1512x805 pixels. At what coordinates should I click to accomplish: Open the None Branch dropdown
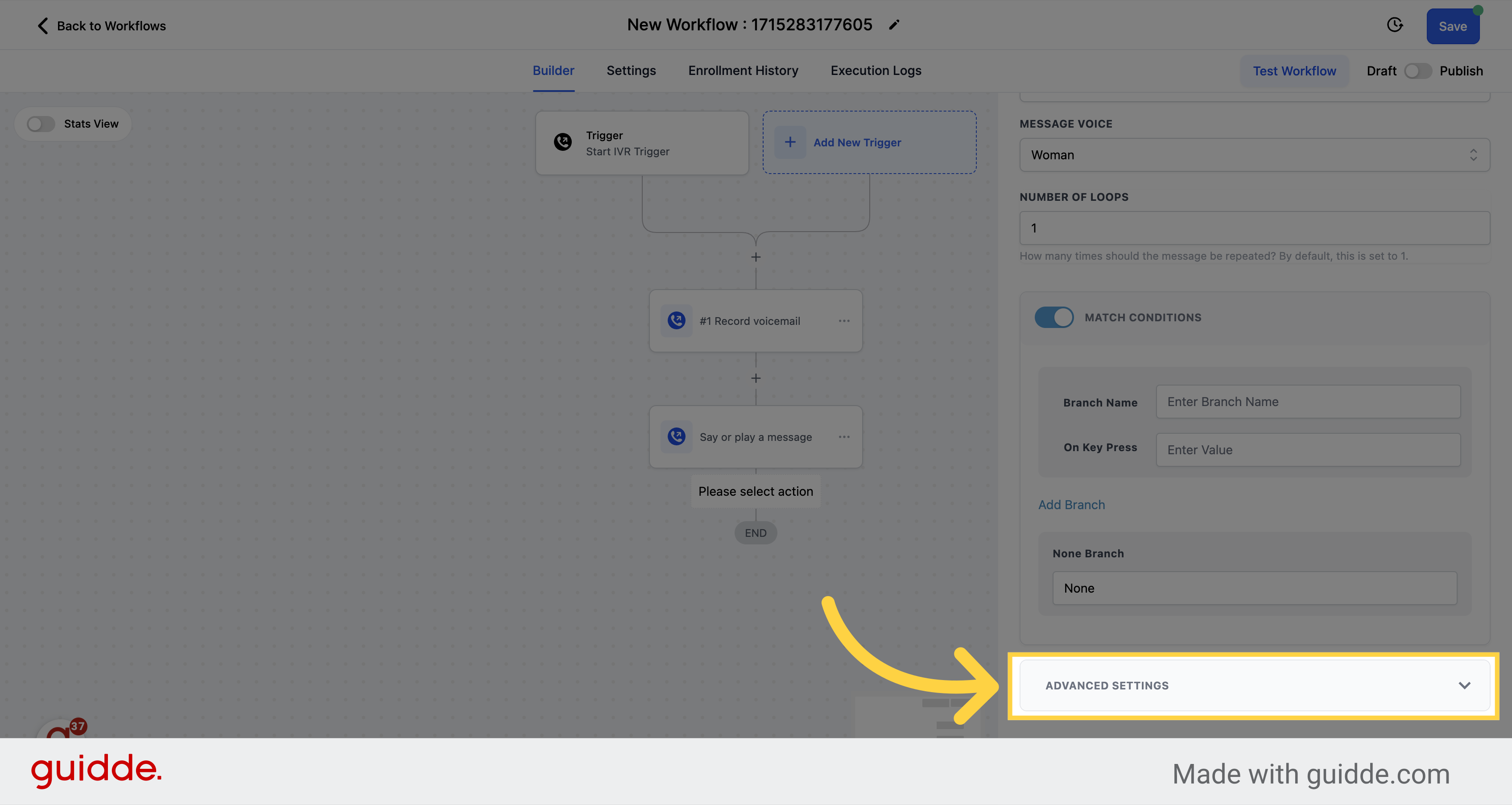click(1254, 587)
